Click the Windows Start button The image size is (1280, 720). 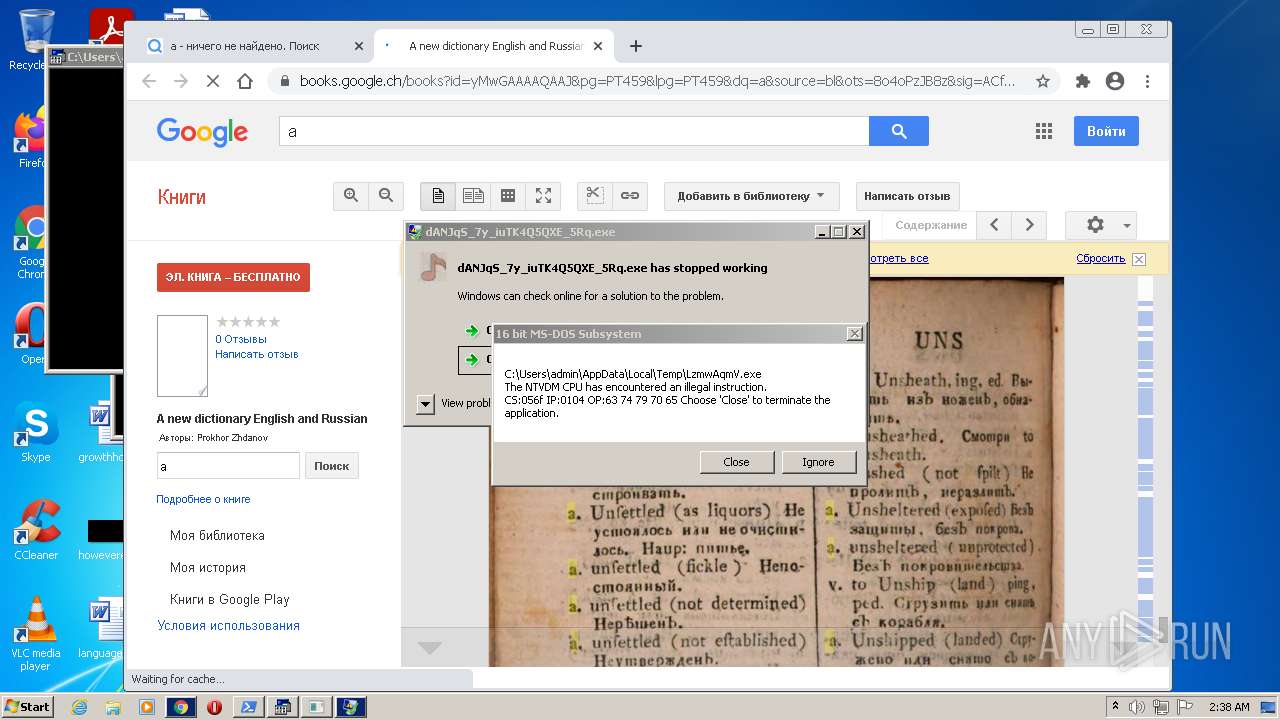pyautogui.click(x=27, y=707)
